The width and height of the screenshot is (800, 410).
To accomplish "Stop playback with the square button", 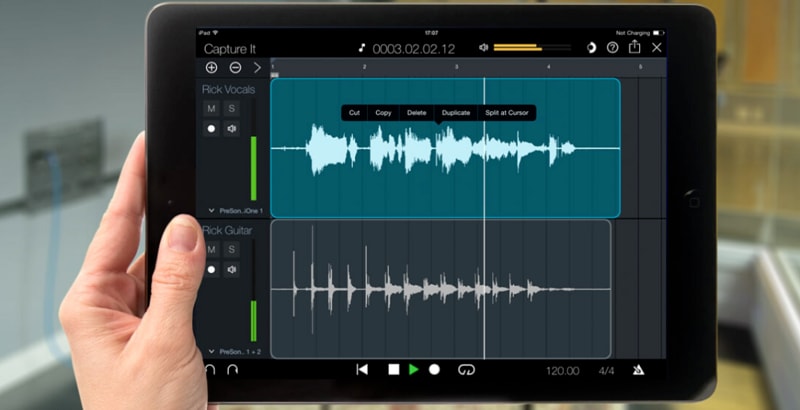I will pyautogui.click(x=394, y=370).
